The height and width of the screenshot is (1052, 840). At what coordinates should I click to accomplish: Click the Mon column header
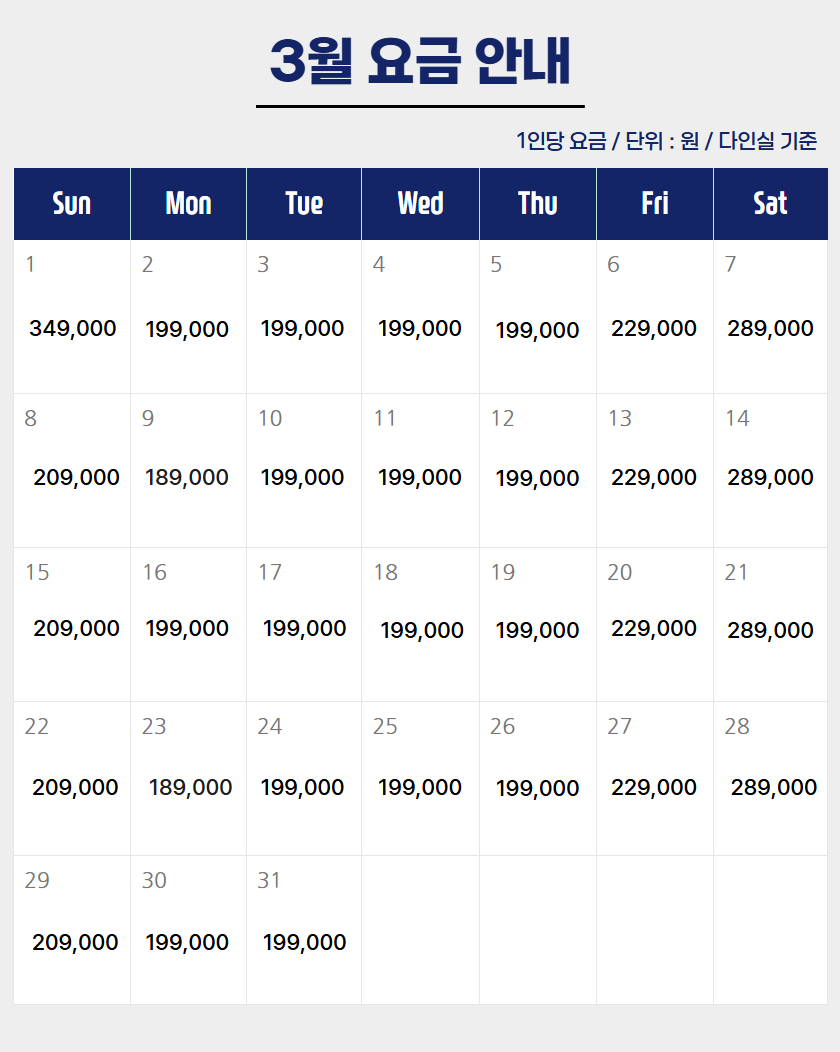tap(188, 204)
